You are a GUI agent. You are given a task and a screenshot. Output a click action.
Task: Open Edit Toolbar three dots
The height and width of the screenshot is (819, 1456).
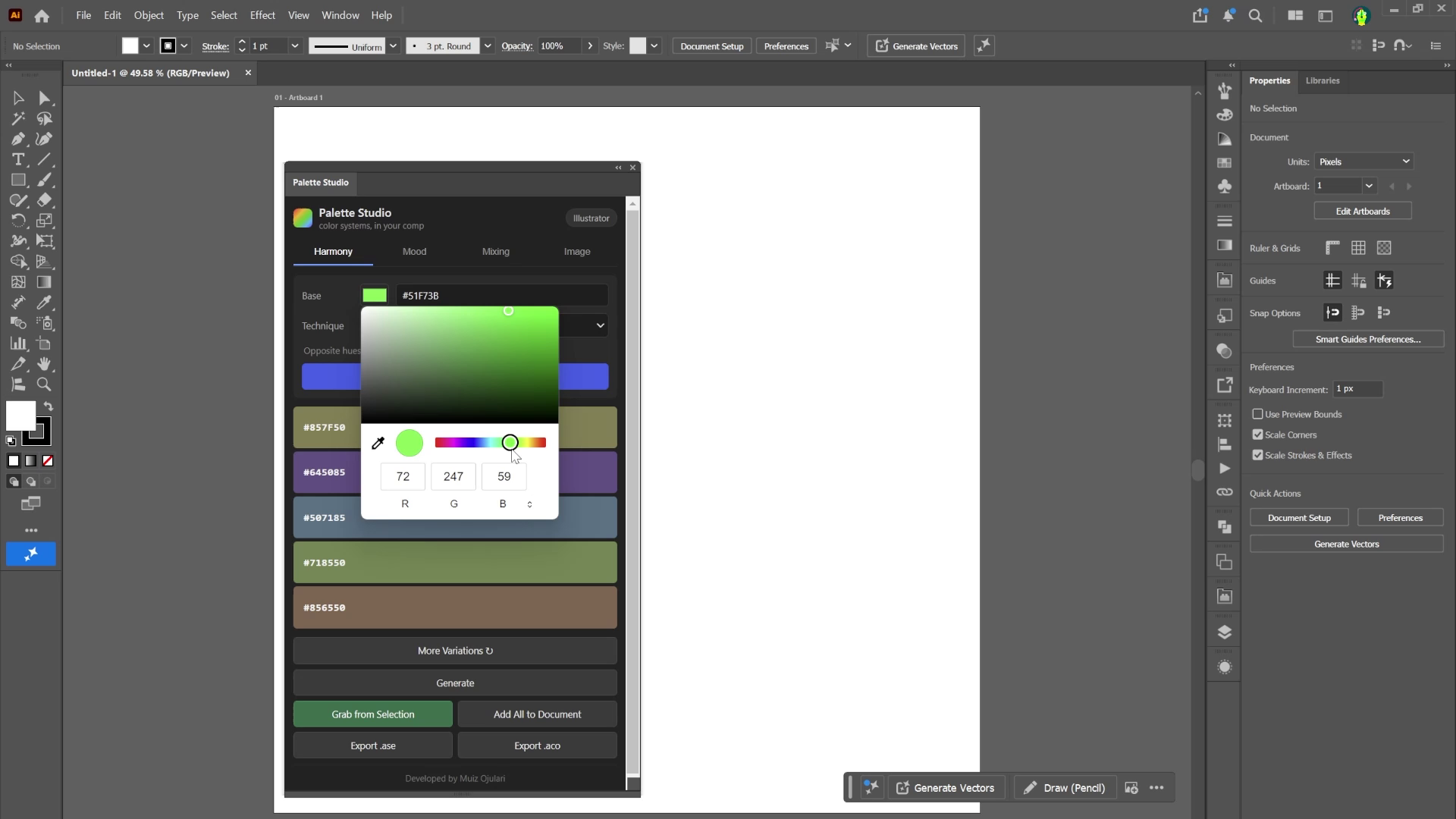click(31, 530)
